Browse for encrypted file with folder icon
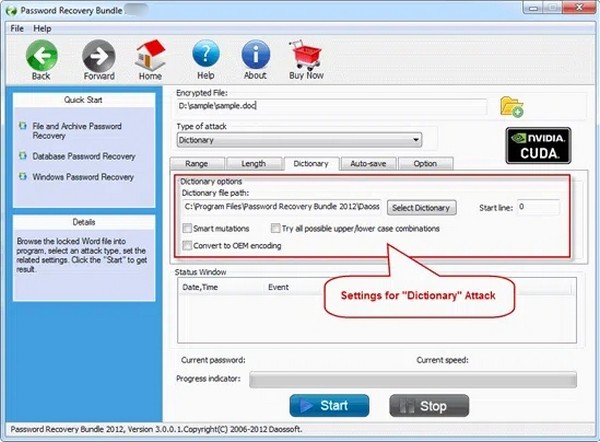600x442 pixels. (512, 107)
